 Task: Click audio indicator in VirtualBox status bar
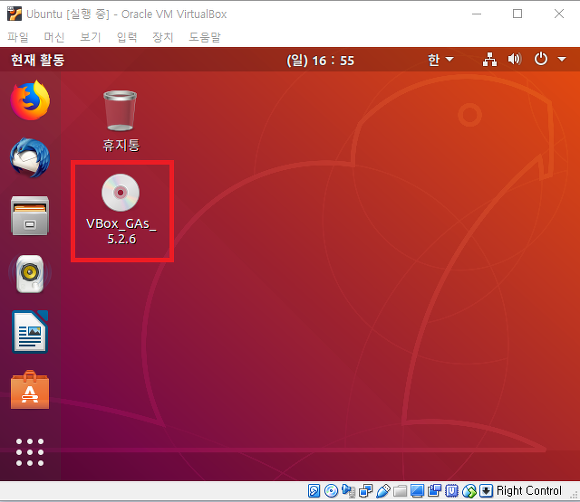tap(348, 491)
